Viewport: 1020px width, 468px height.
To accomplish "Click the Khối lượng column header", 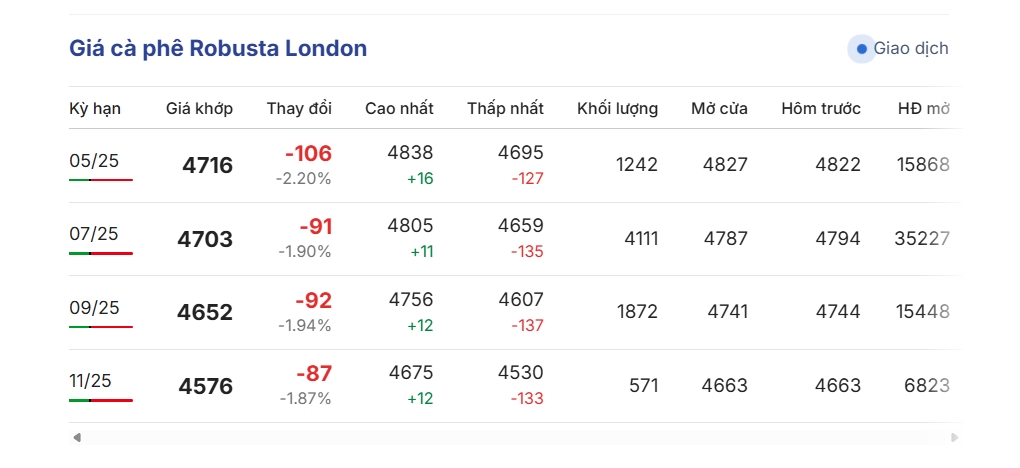I will tap(617, 108).
